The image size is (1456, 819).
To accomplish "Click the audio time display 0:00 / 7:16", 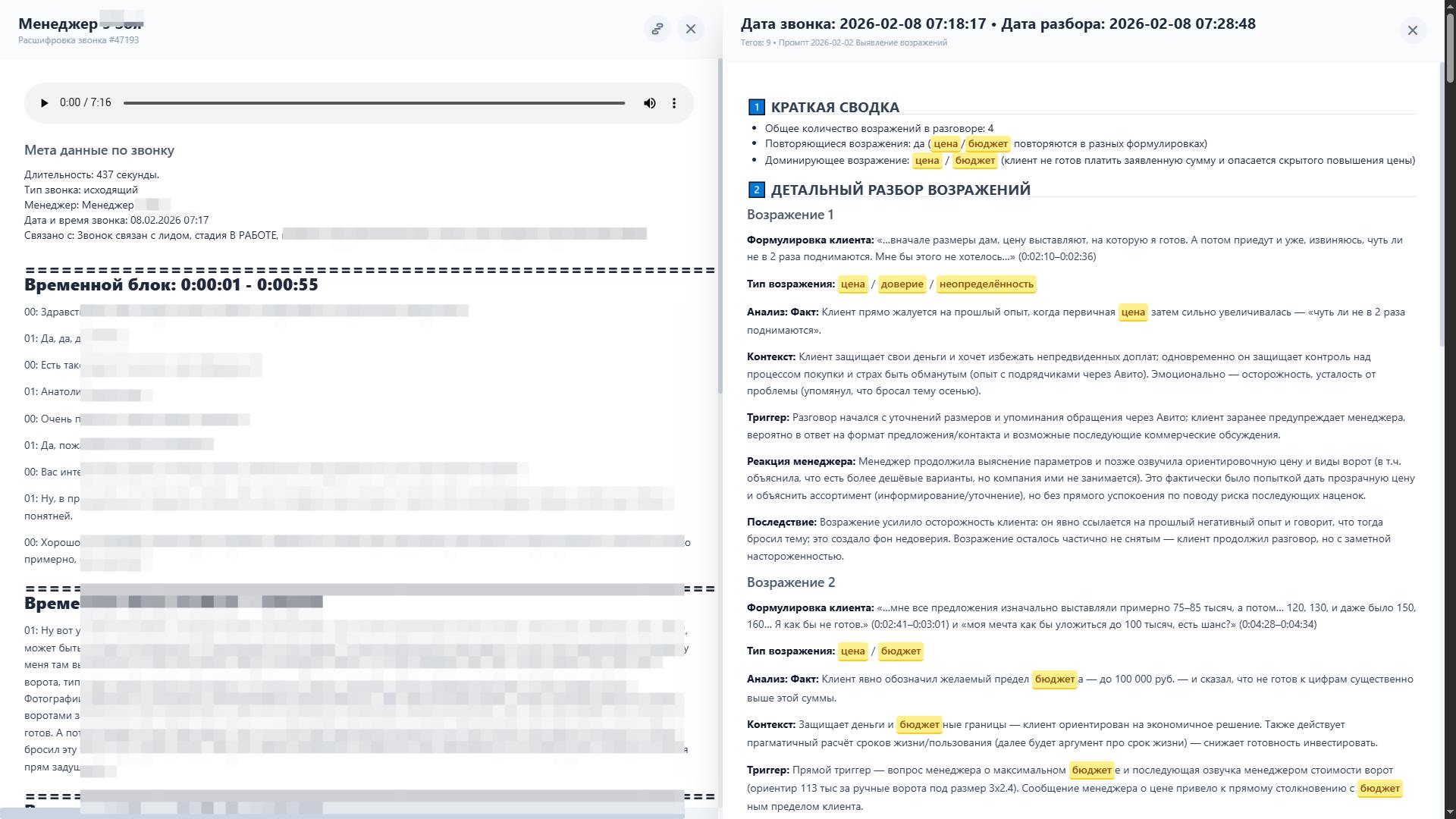I will click(86, 103).
